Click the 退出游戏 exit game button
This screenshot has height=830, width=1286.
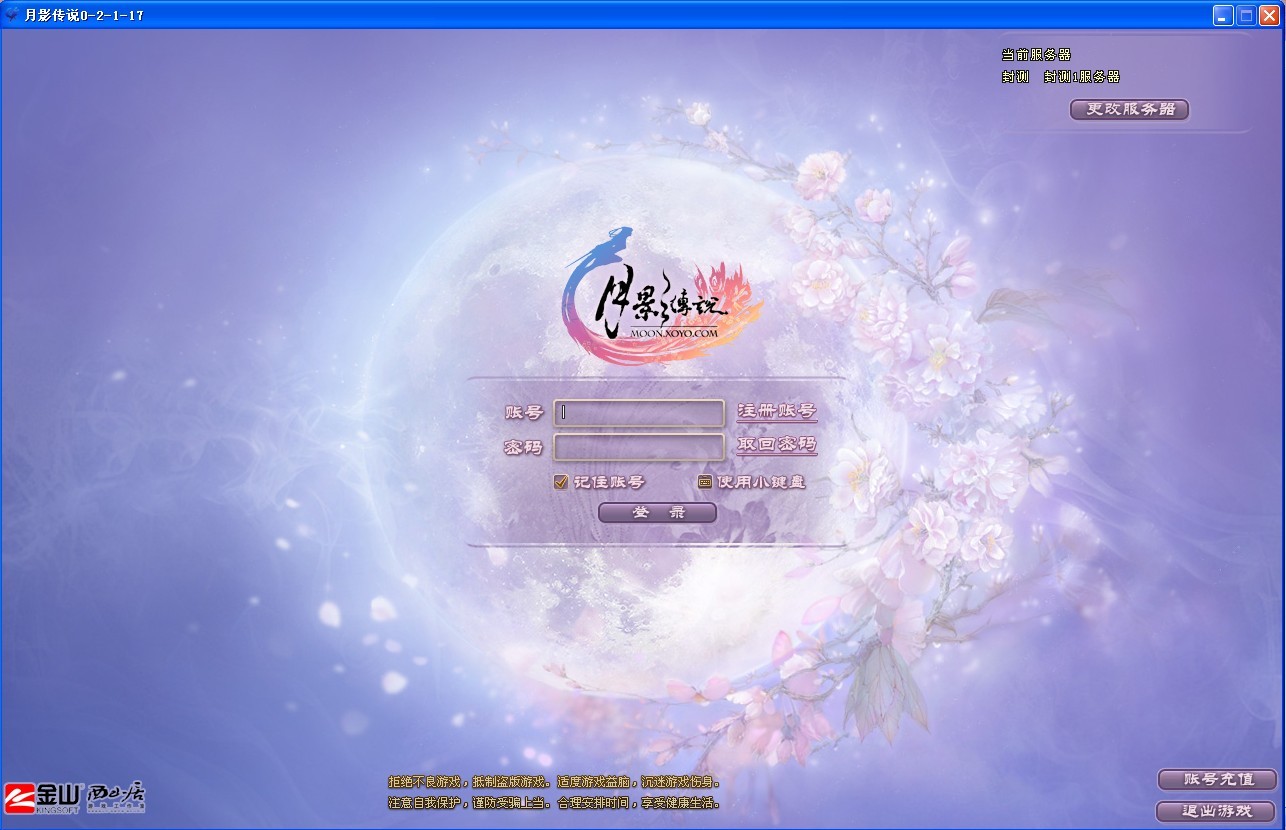[1217, 810]
